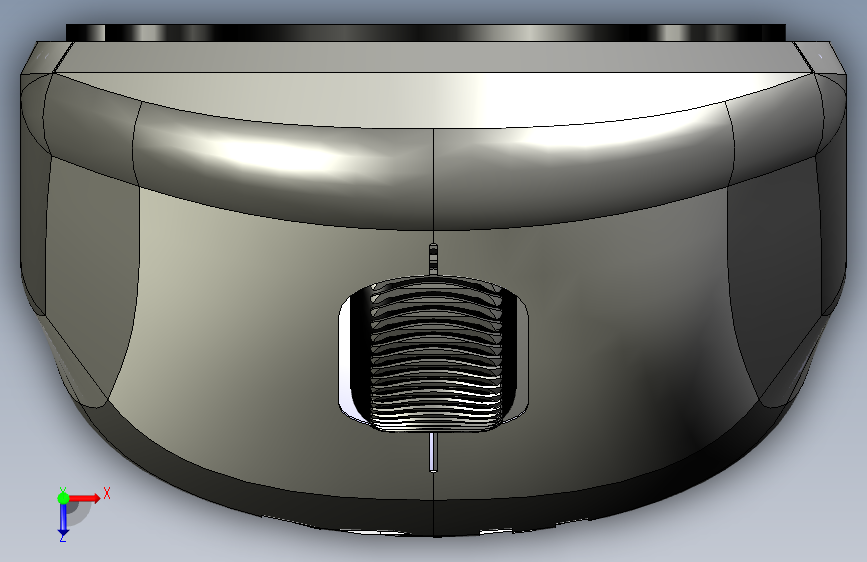Select the thin pin below the threaded hole
867x562 pixels.
[434, 452]
